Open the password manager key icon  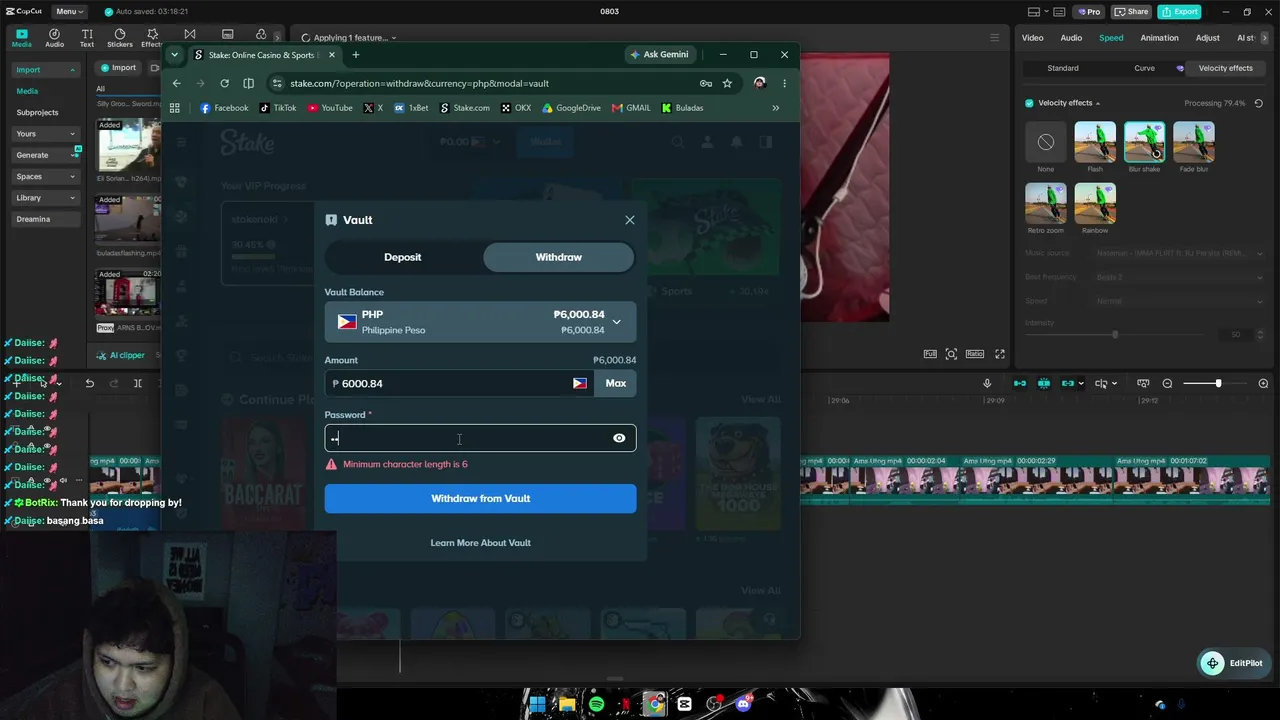pyautogui.click(x=706, y=83)
